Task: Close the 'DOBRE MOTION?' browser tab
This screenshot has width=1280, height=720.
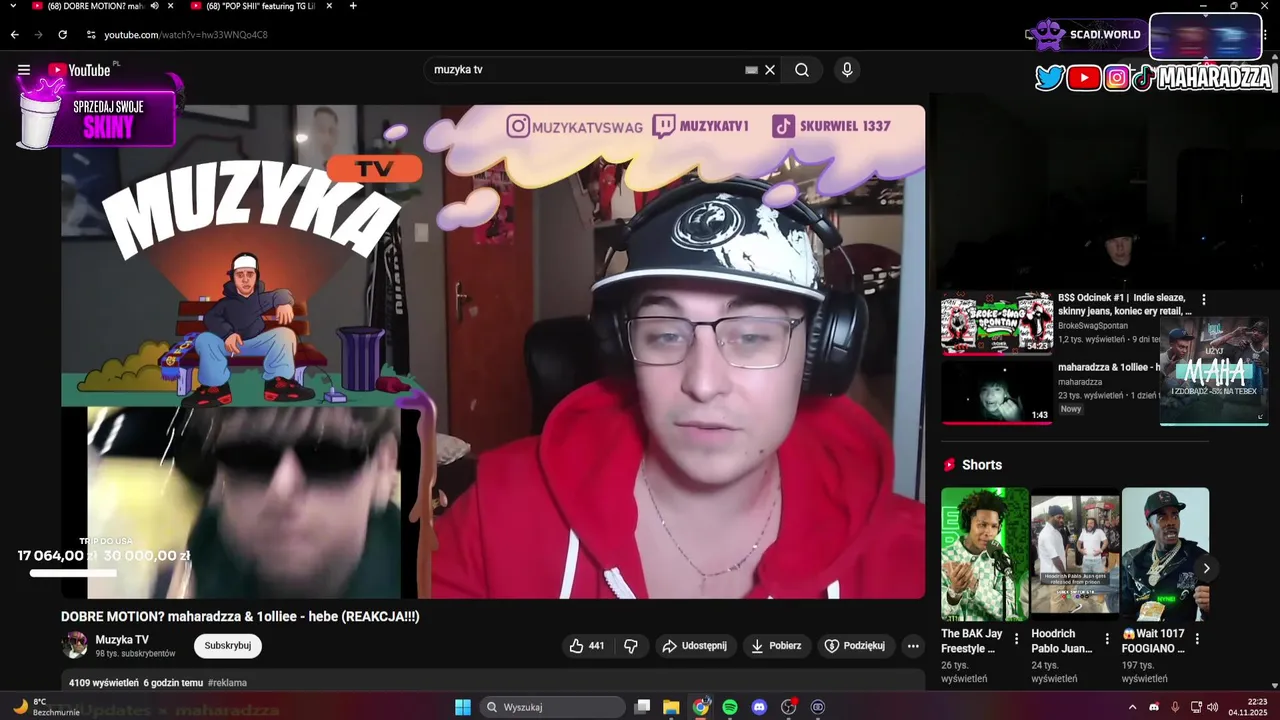Action: [x=171, y=6]
